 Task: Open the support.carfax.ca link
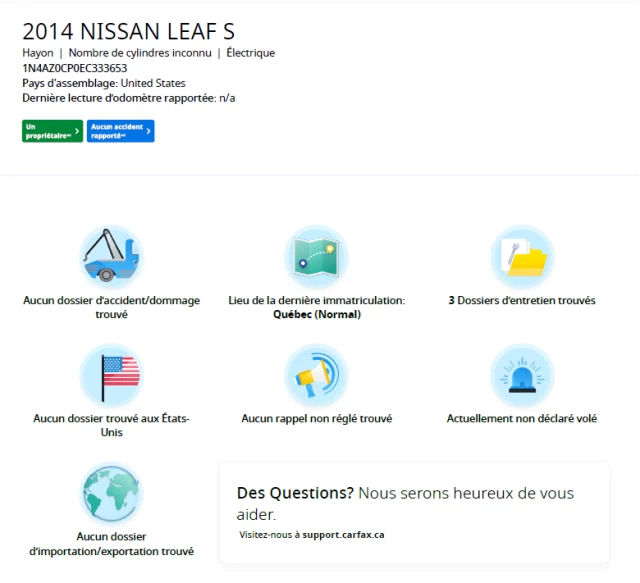click(343, 535)
